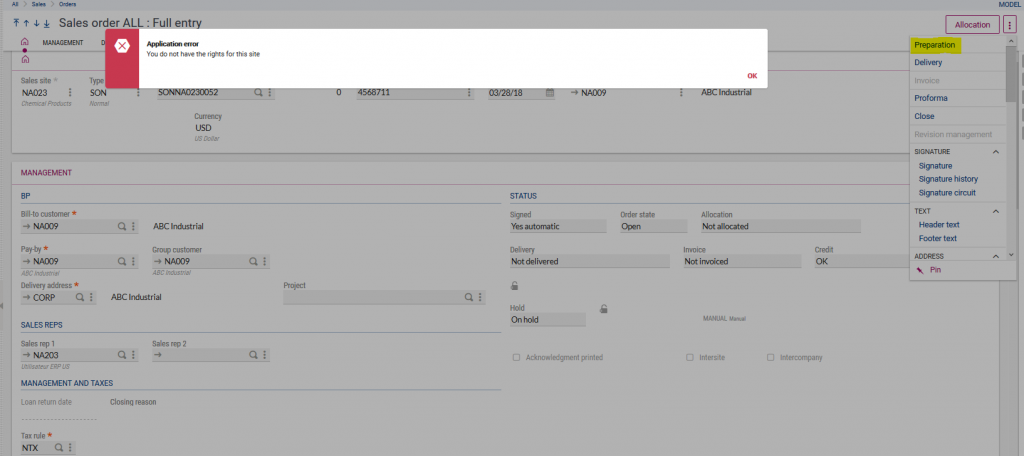Toggle the Intersite checkbox

pyautogui.click(x=690, y=357)
